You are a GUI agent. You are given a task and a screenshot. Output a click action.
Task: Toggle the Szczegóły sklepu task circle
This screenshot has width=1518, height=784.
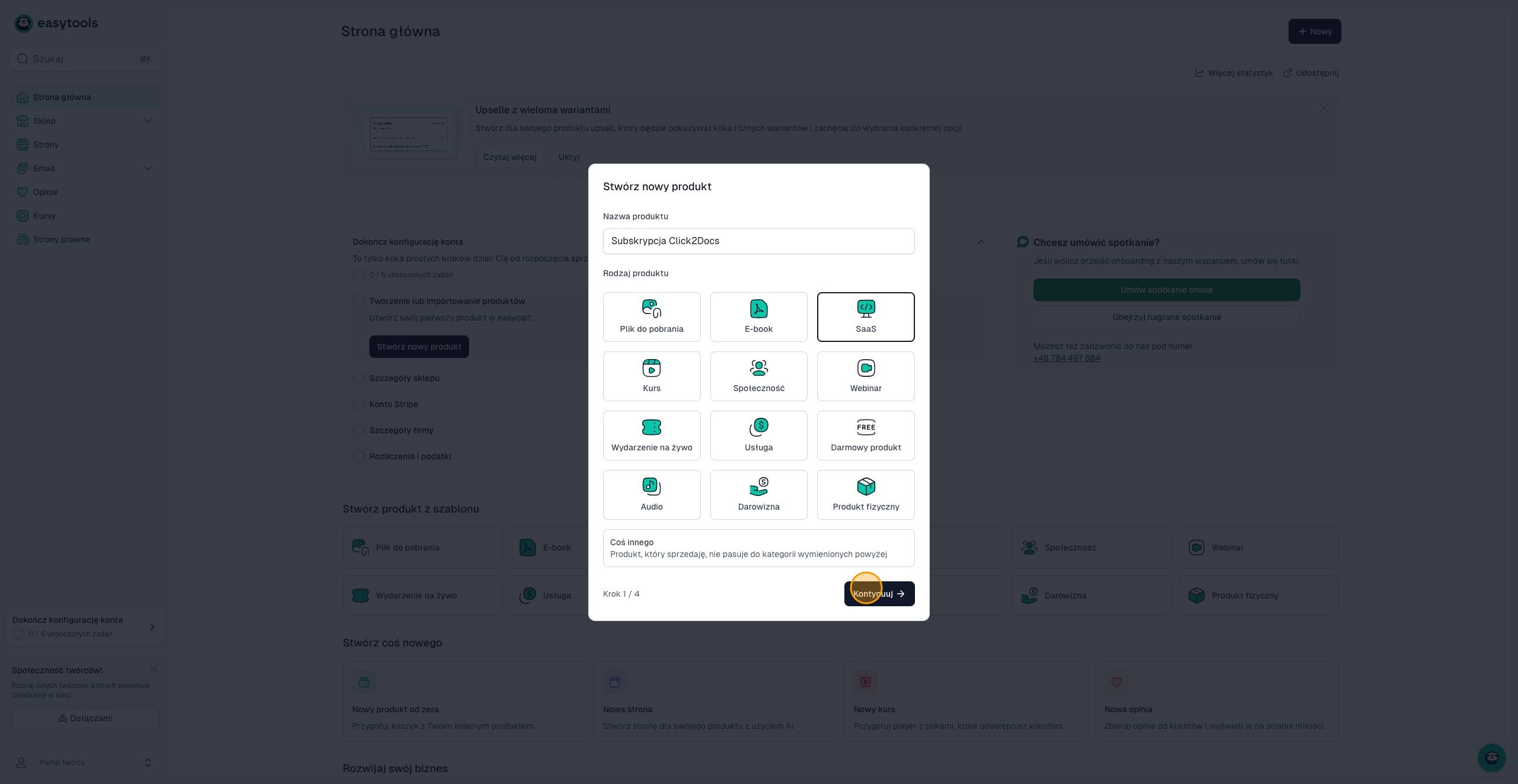(x=358, y=378)
